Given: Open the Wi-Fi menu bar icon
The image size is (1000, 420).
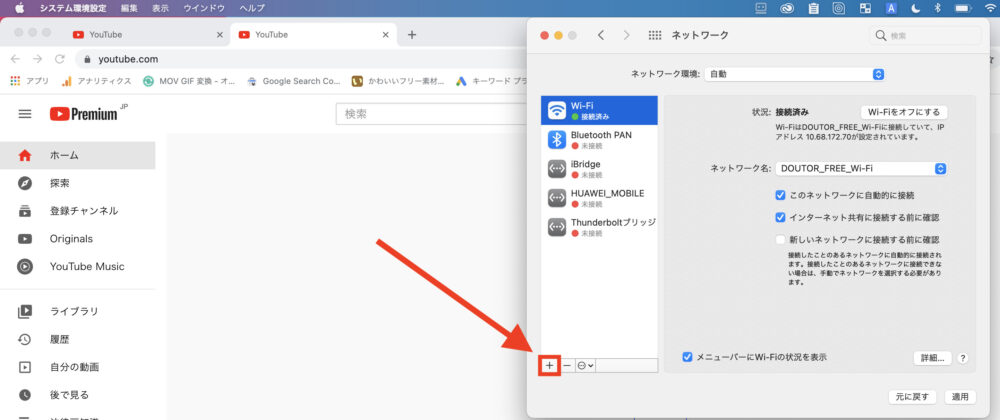Looking at the screenshot, I should [990, 8].
